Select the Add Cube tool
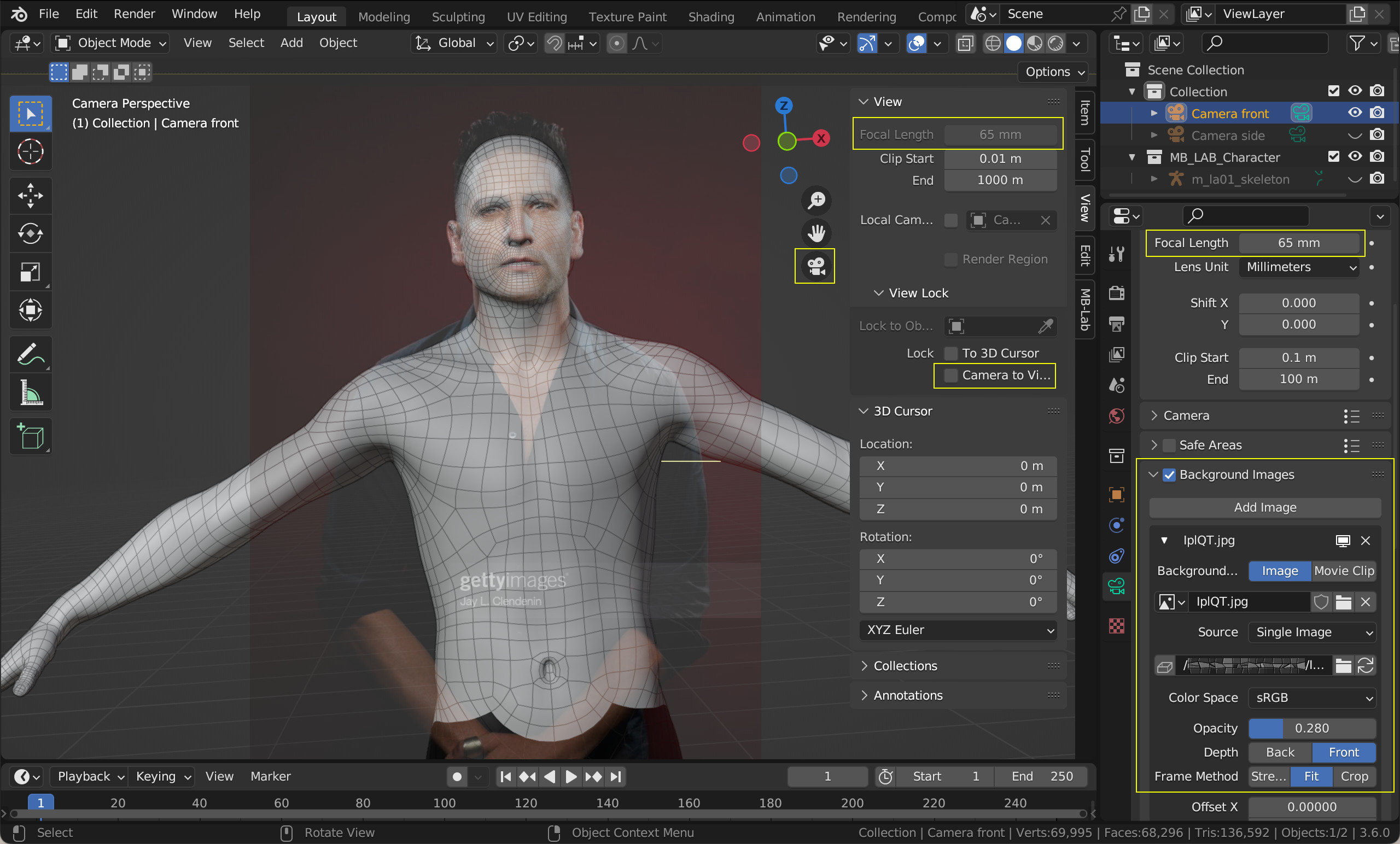This screenshot has width=1400, height=844. [x=30, y=436]
